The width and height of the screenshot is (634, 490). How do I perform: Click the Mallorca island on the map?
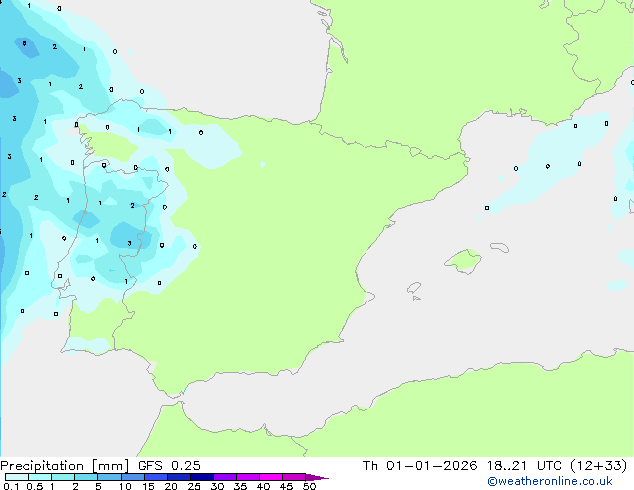(x=463, y=261)
